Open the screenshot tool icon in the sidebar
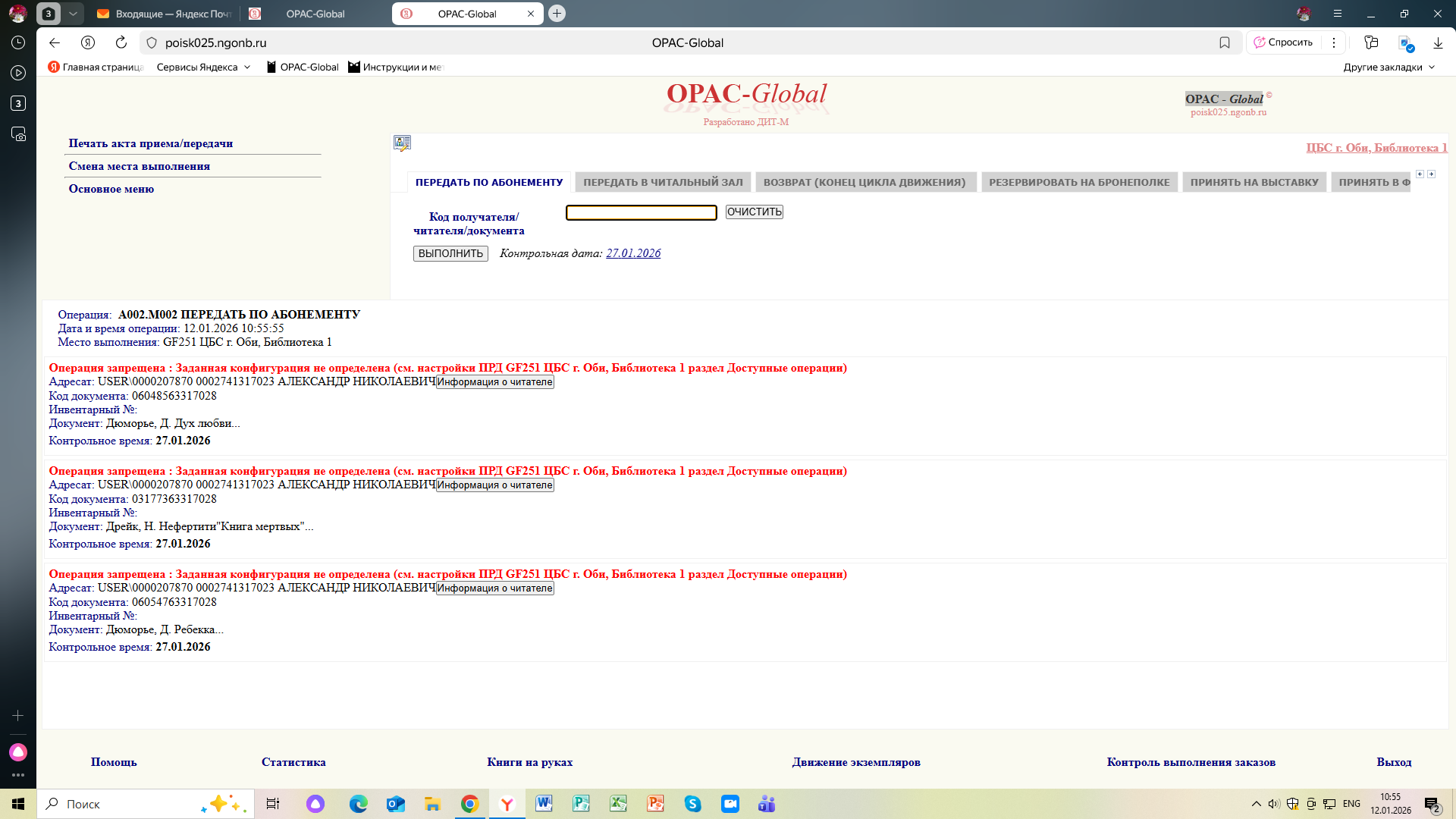Screen dimensions: 1456x819 (x=18, y=134)
